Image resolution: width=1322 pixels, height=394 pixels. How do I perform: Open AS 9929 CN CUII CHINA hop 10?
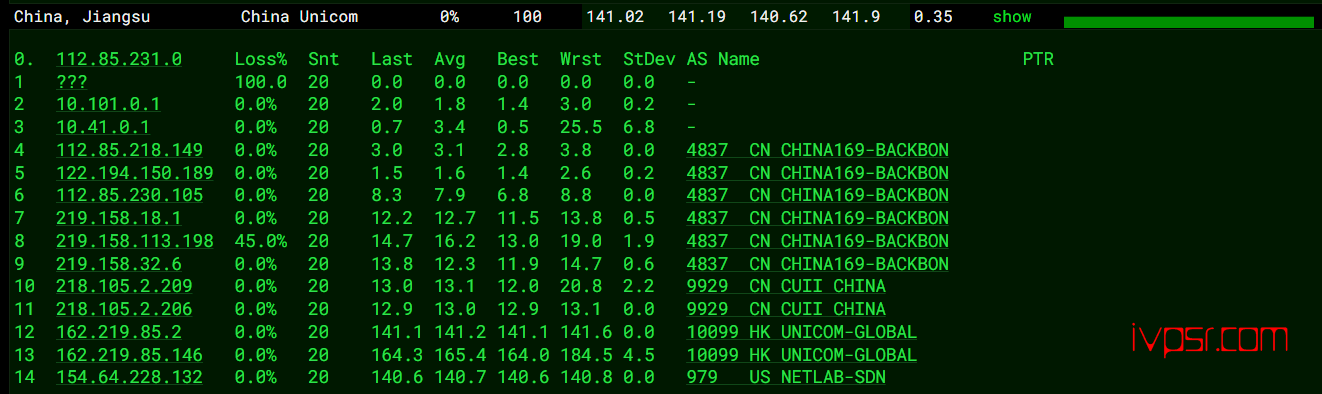pyautogui.click(x=786, y=287)
